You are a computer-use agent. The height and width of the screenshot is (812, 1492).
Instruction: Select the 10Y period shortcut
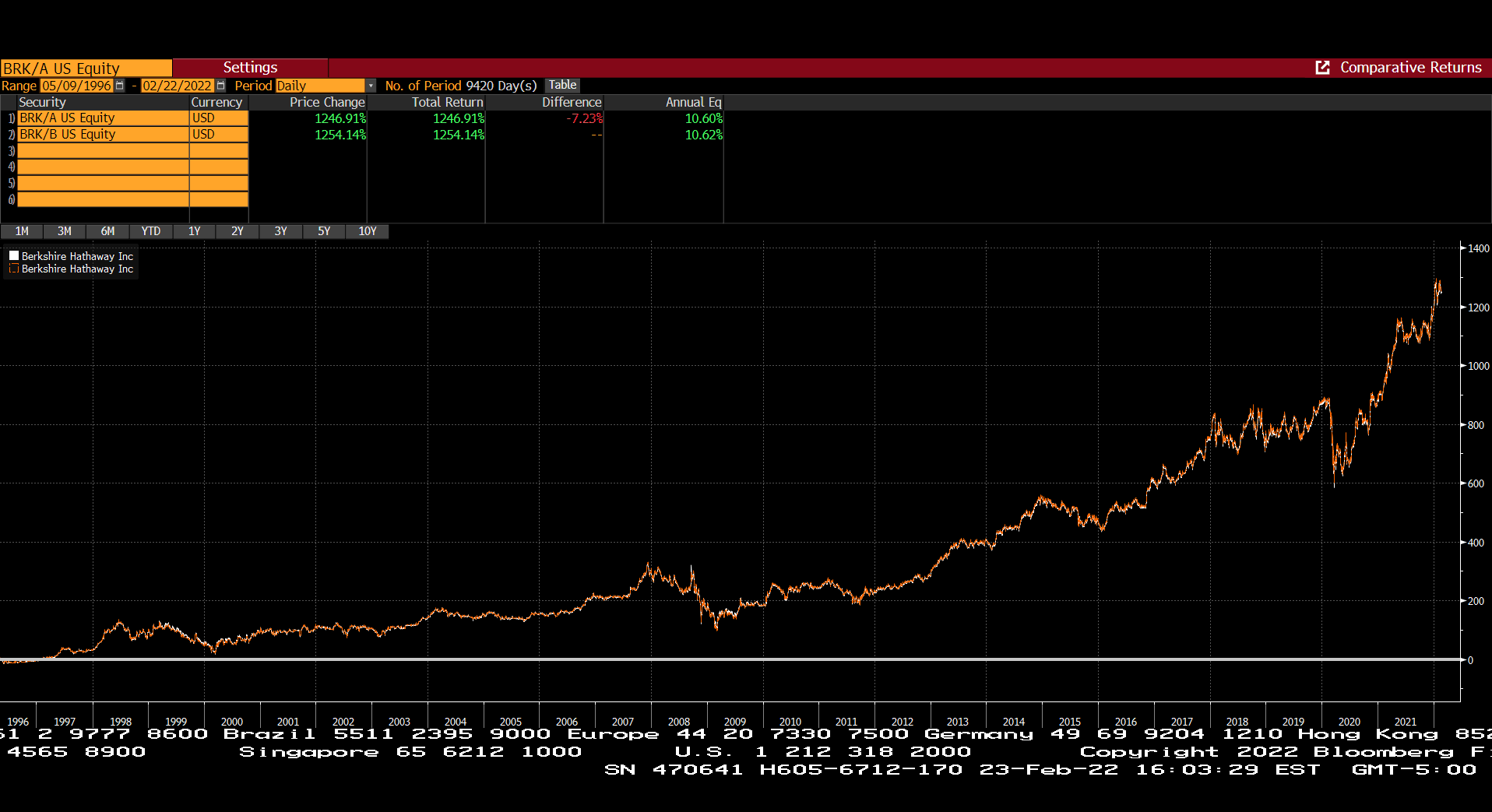367,231
